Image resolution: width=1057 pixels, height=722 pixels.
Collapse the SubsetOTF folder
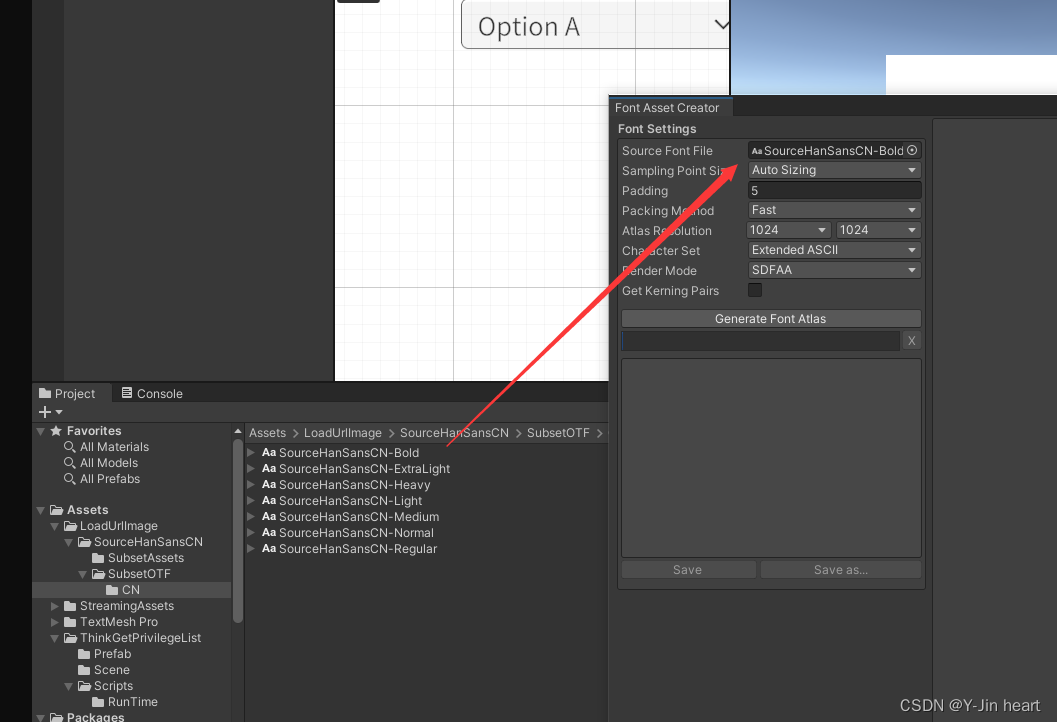click(83, 574)
